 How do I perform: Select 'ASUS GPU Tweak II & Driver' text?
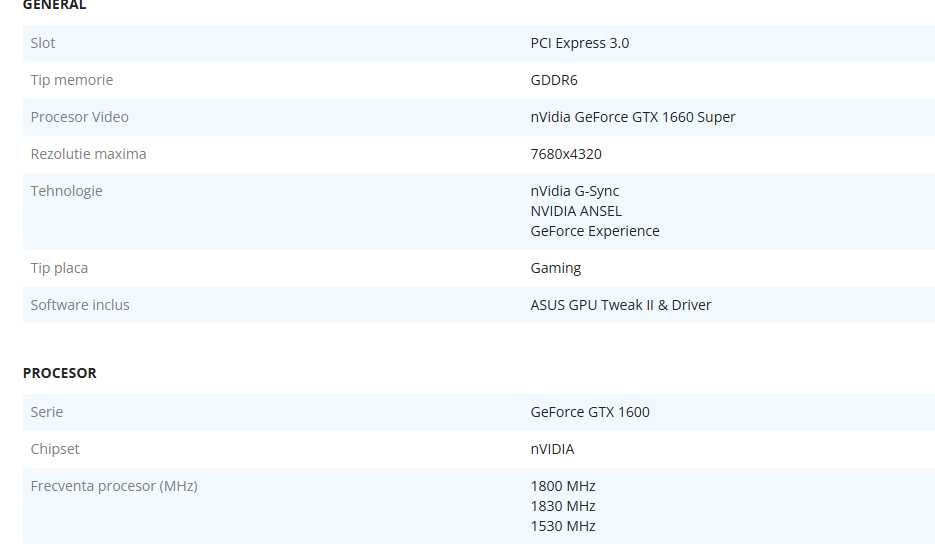(x=621, y=305)
